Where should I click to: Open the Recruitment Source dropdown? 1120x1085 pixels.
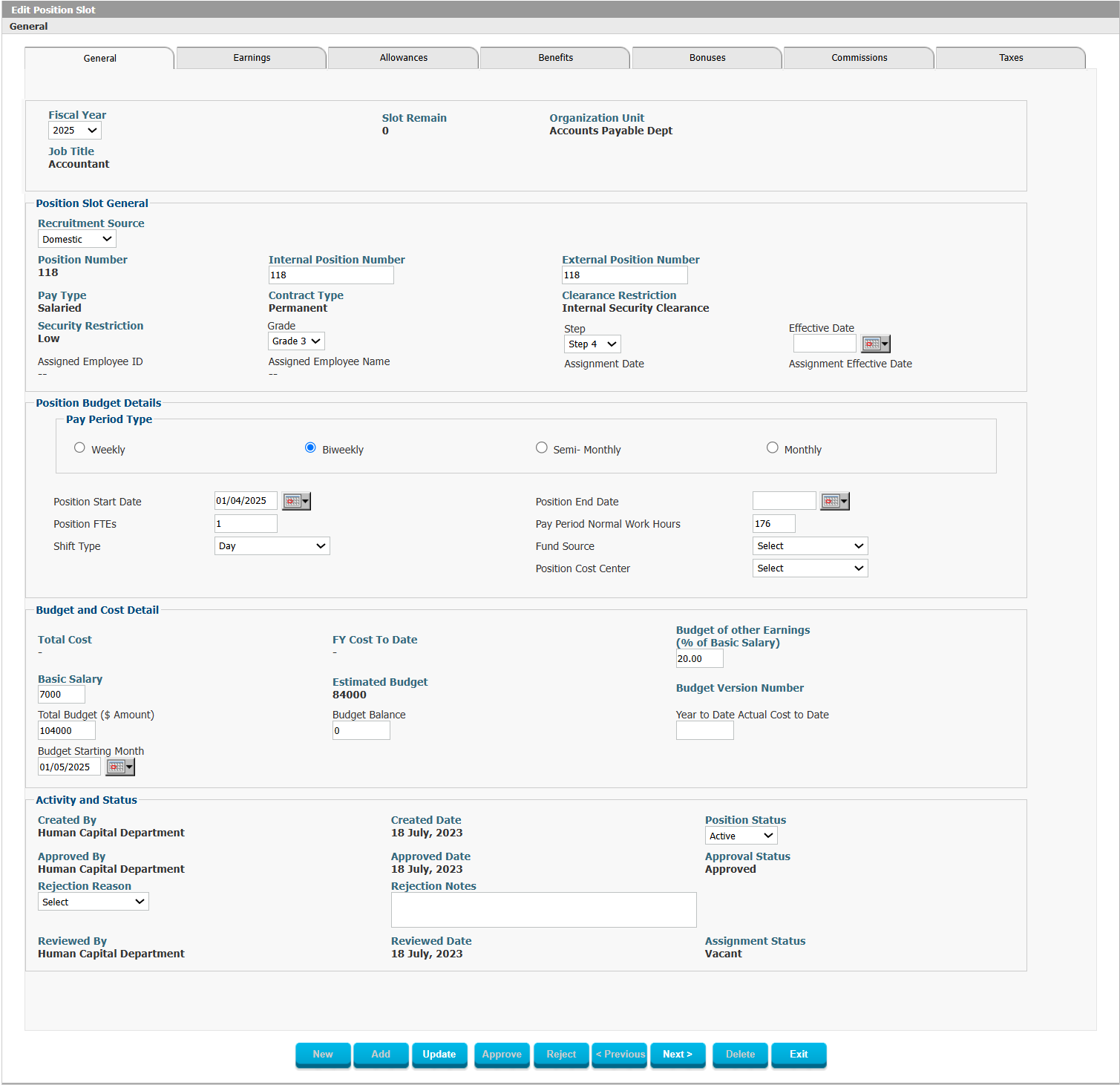coord(76,238)
